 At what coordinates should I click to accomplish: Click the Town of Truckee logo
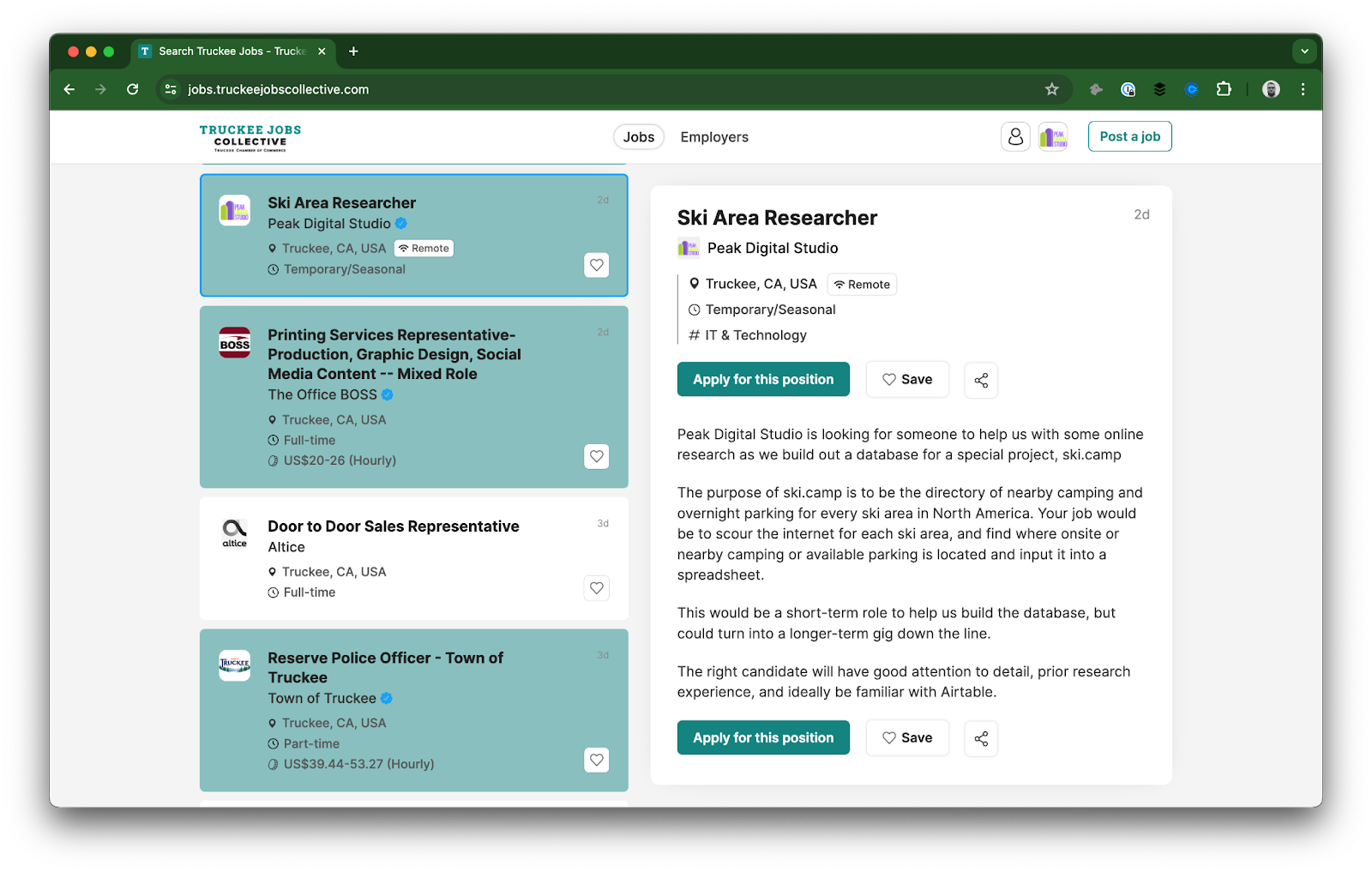pos(234,665)
